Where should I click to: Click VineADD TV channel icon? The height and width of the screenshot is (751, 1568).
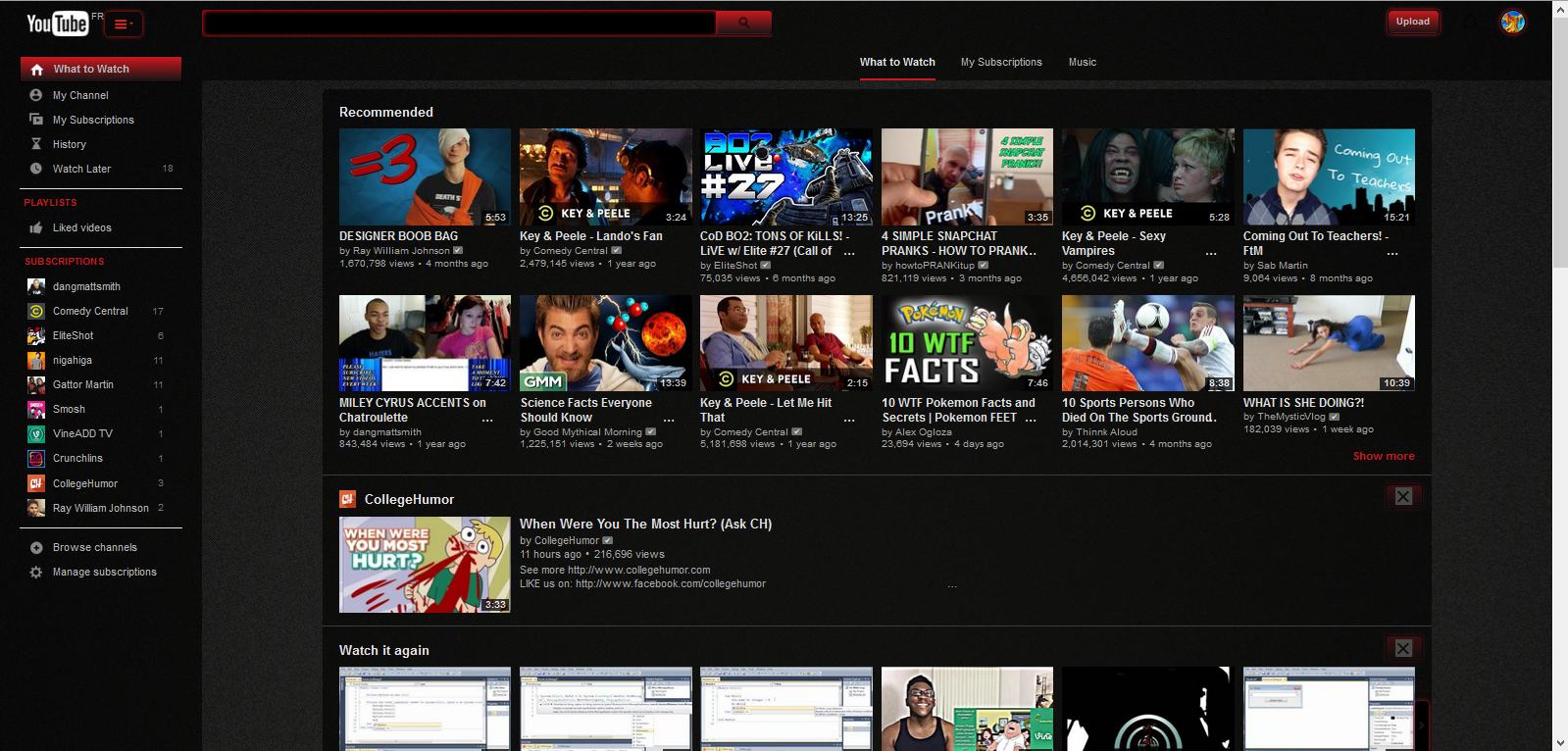[36, 433]
